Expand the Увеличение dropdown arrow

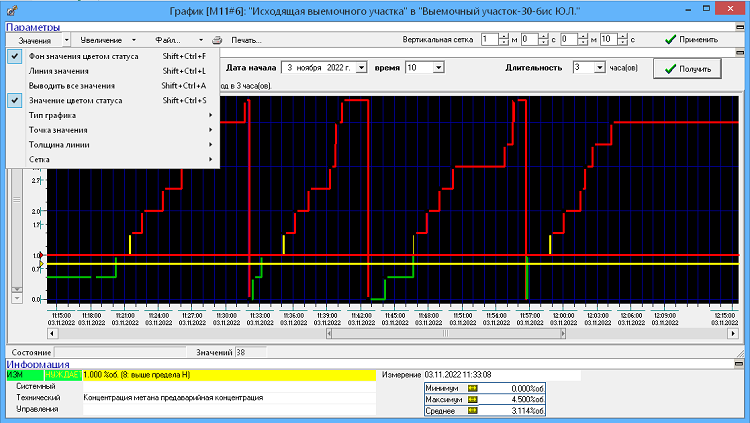tap(134, 40)
